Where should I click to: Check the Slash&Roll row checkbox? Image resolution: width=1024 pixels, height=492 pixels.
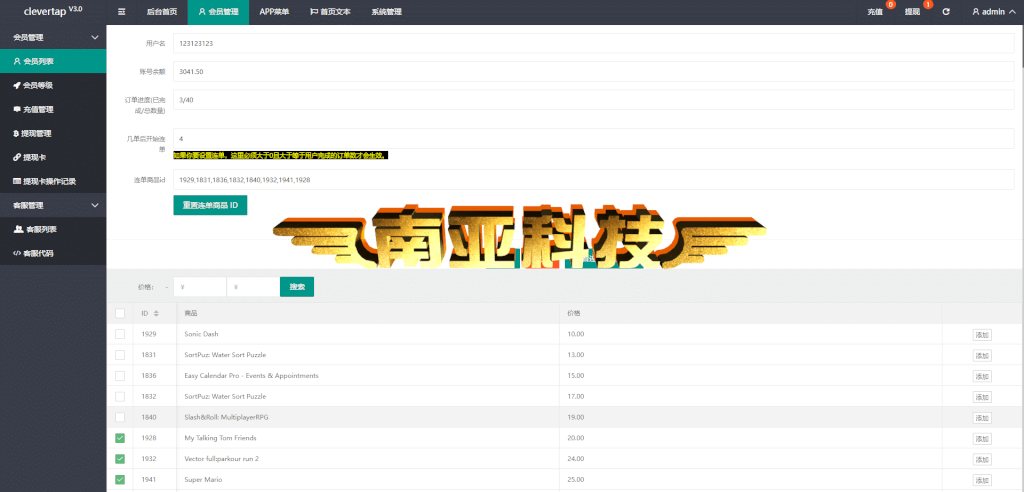pyautogui.click(x=120, y=417)
